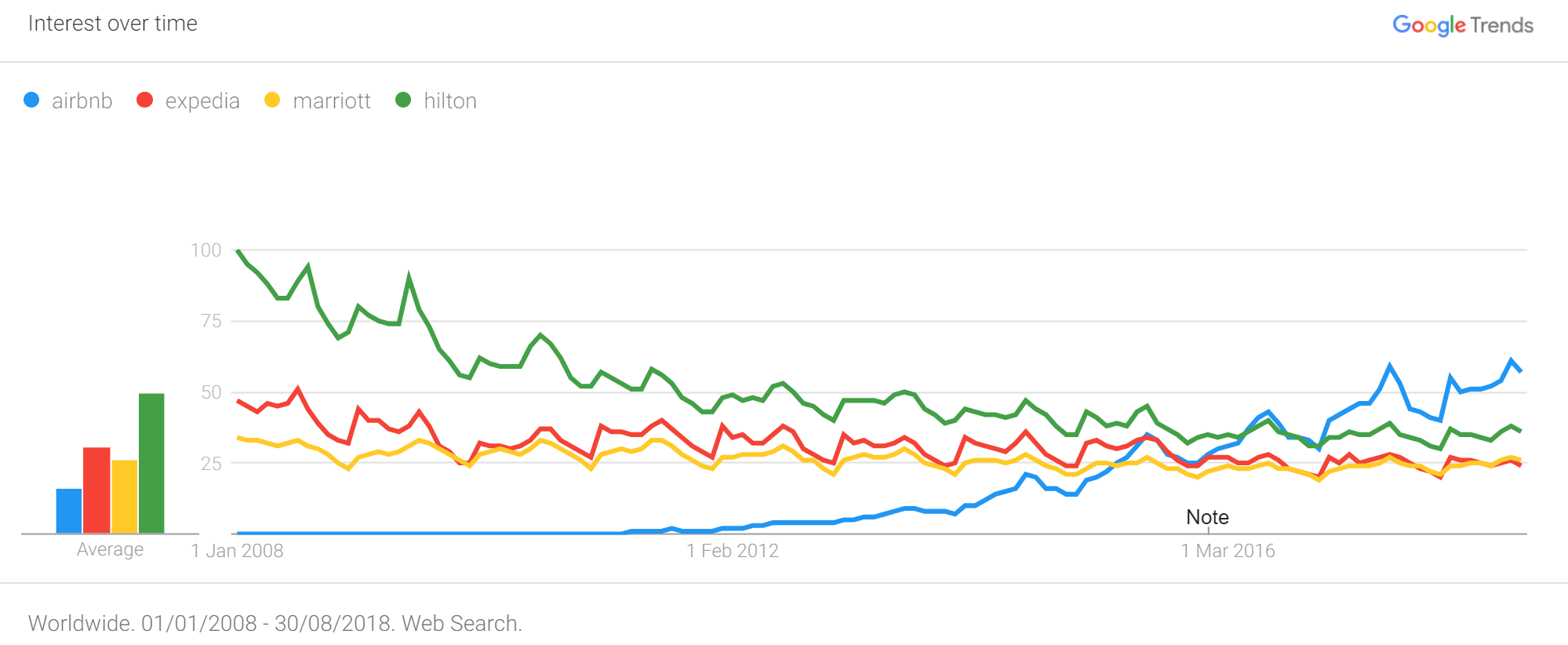Click the blue airbnb legend dot
This screenshot has width=1568, height=645.
(x=31, y=100)
